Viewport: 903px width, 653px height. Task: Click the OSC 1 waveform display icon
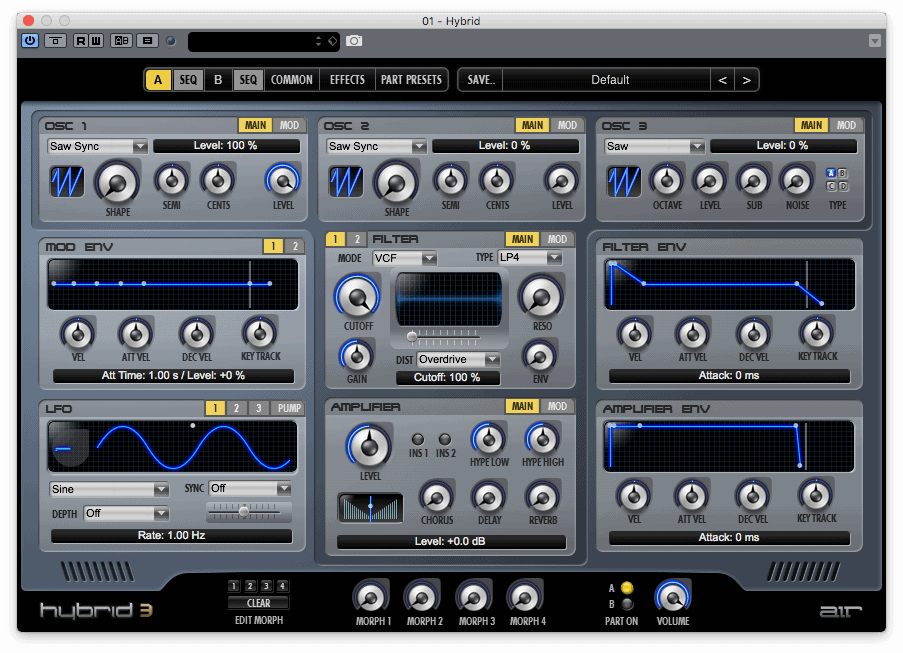point(67,182)
